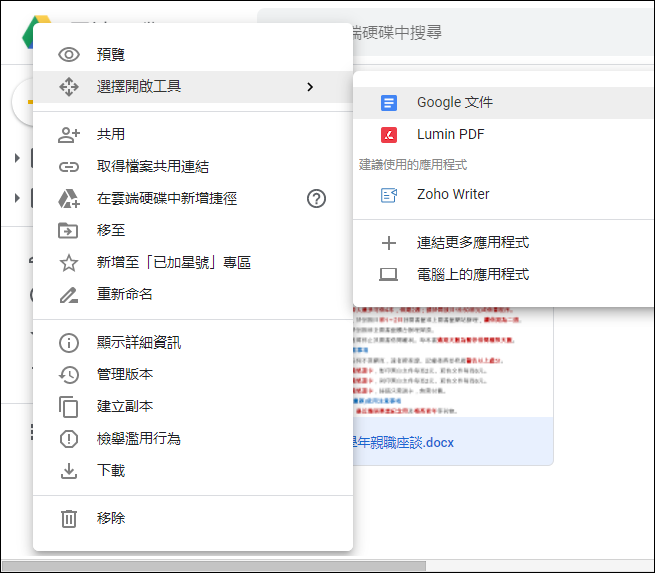Expand the upper sidebar tree triangle
655x573 pixels.
(x=17, y=158)
